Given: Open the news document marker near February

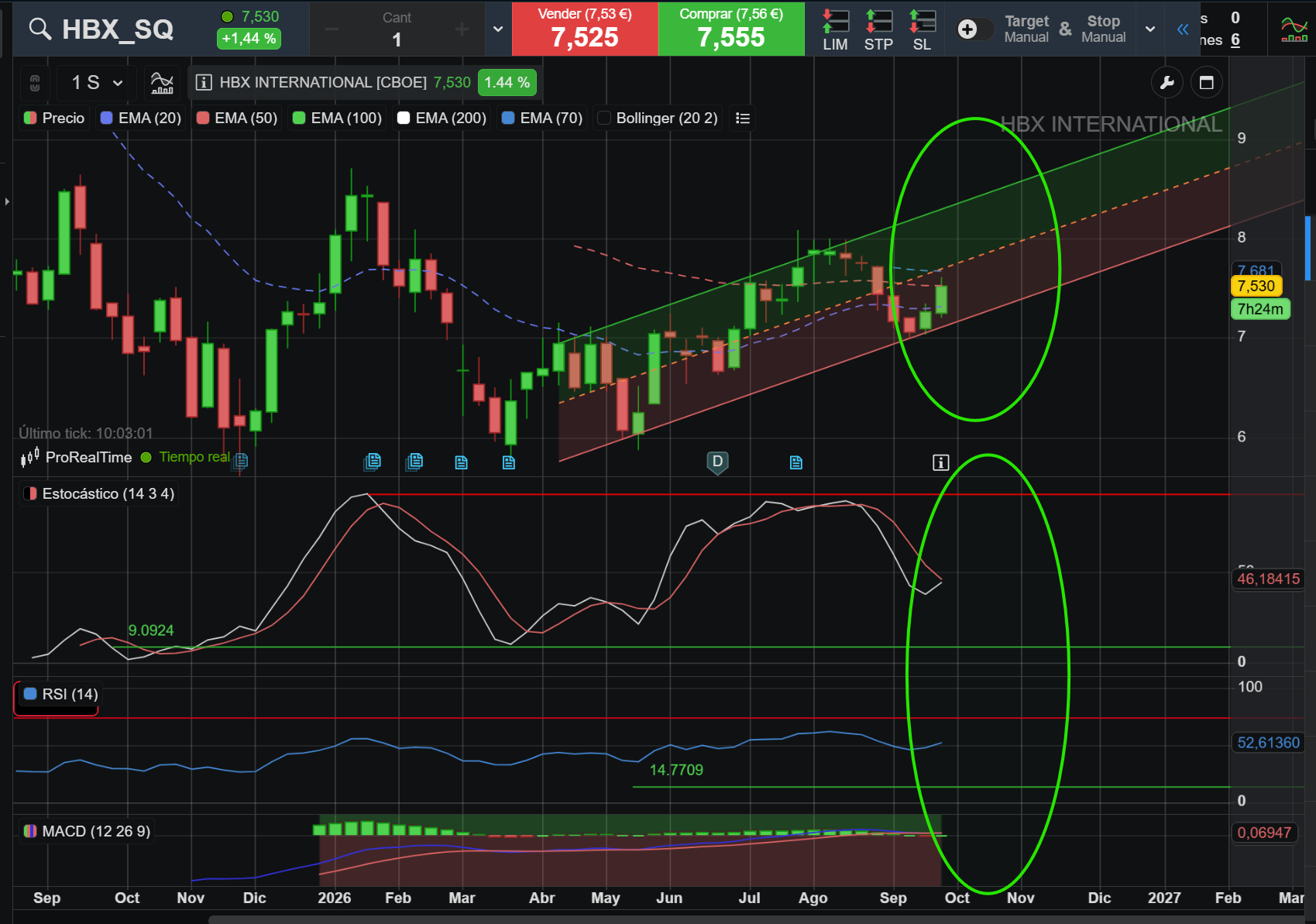Looking at the screenshot, I should click(x=414, y=462).
